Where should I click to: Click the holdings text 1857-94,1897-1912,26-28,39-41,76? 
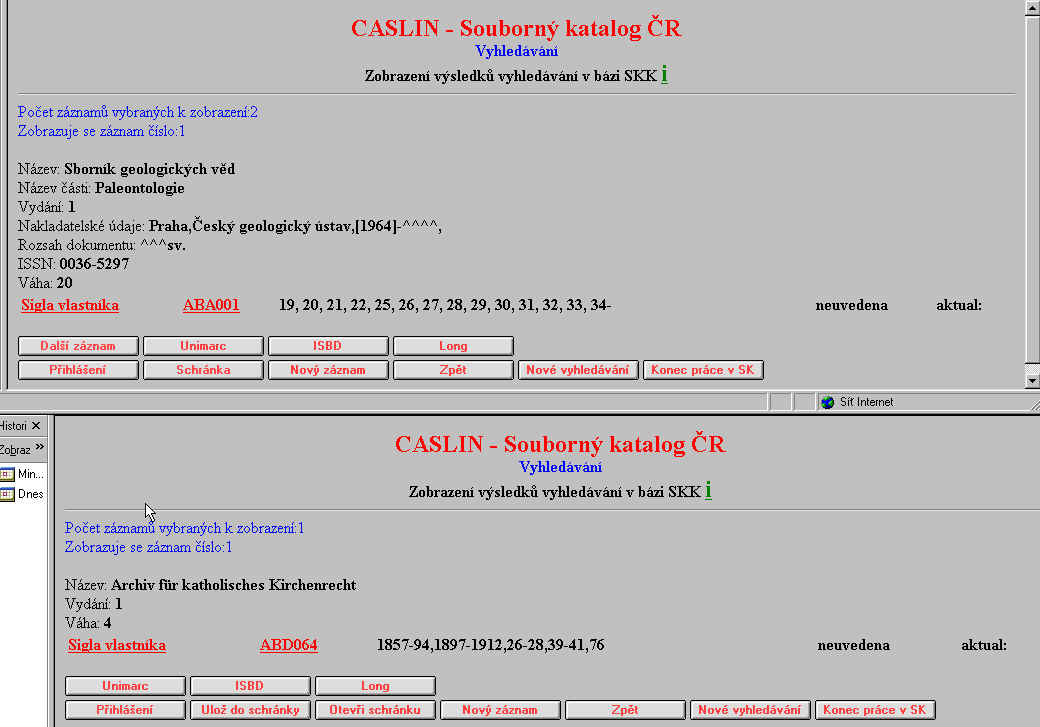click(x=491, y=645)
